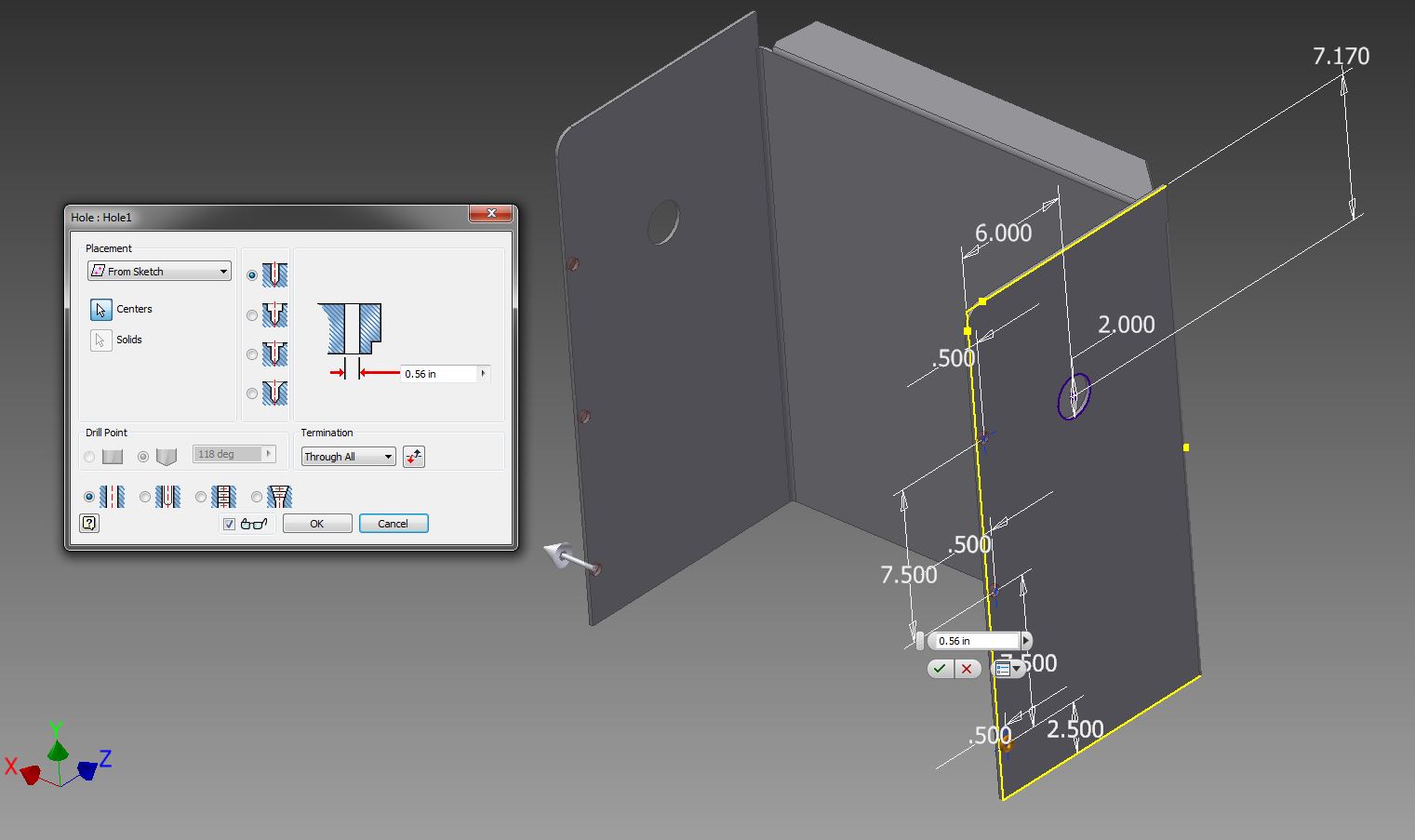Image resolution: width=1415 pixels, height=840 pixels.
Task: Toggle the preview glasses checkbox
Action: pyautogui.click(x=229, y=524)
